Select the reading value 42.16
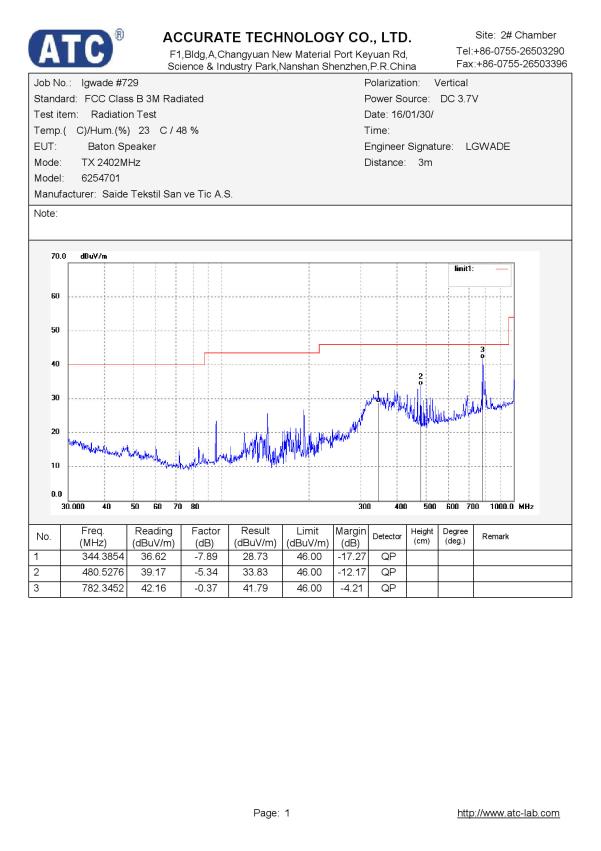 [x=154, y=588]
